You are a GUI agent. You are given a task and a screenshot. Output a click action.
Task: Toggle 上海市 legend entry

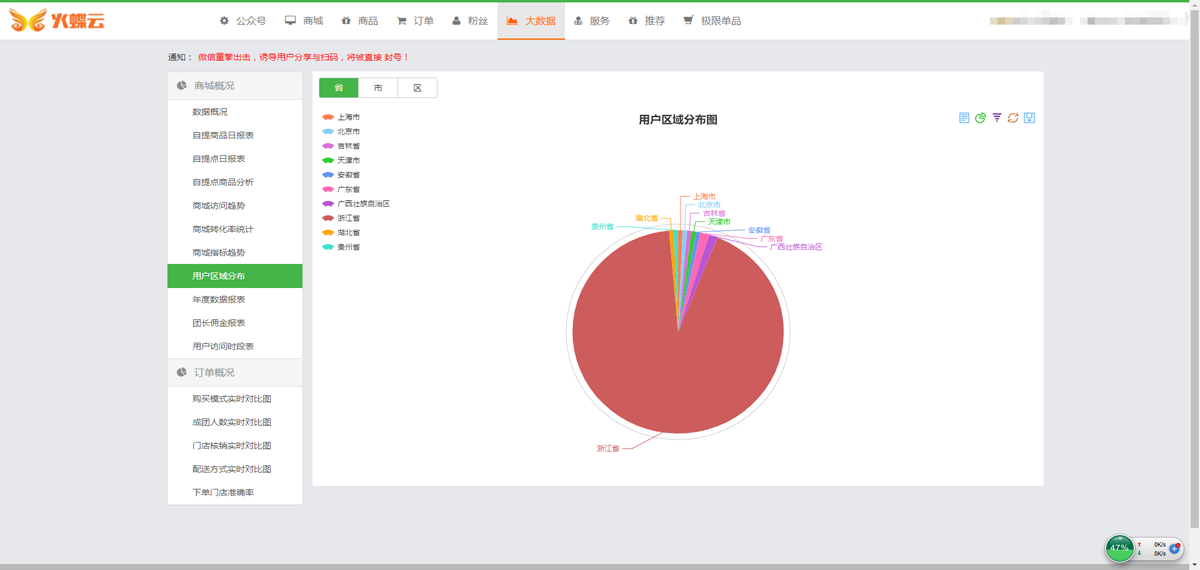pos(341,117)
